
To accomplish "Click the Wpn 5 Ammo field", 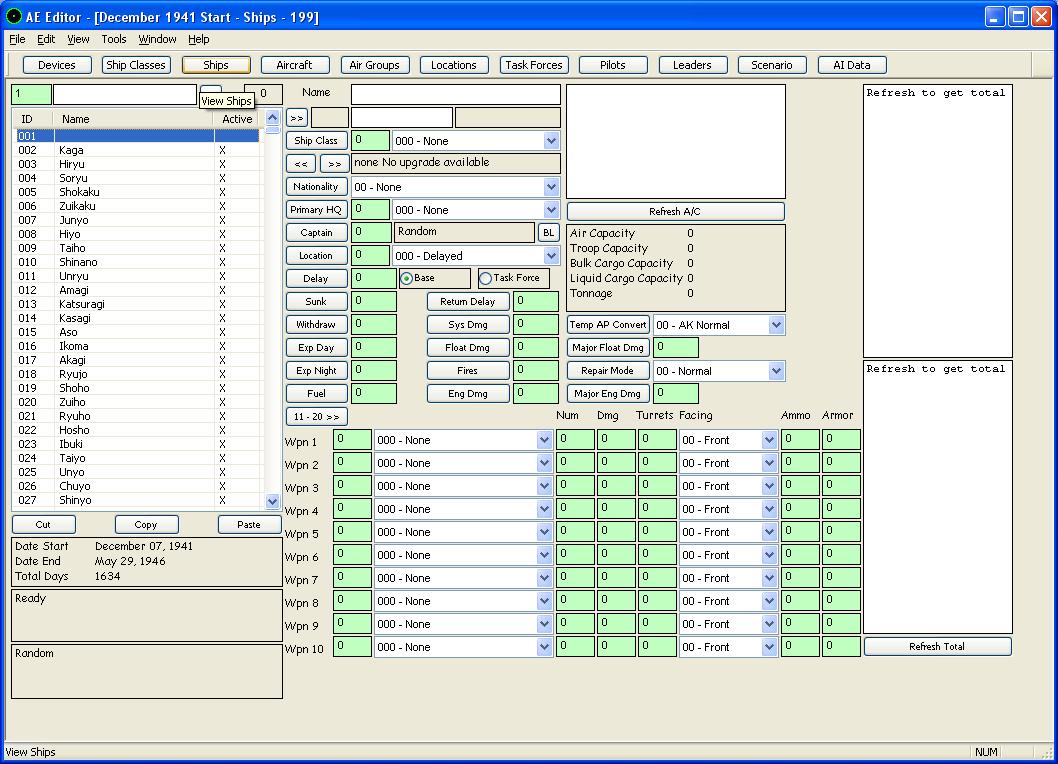I will coord(800,532).
